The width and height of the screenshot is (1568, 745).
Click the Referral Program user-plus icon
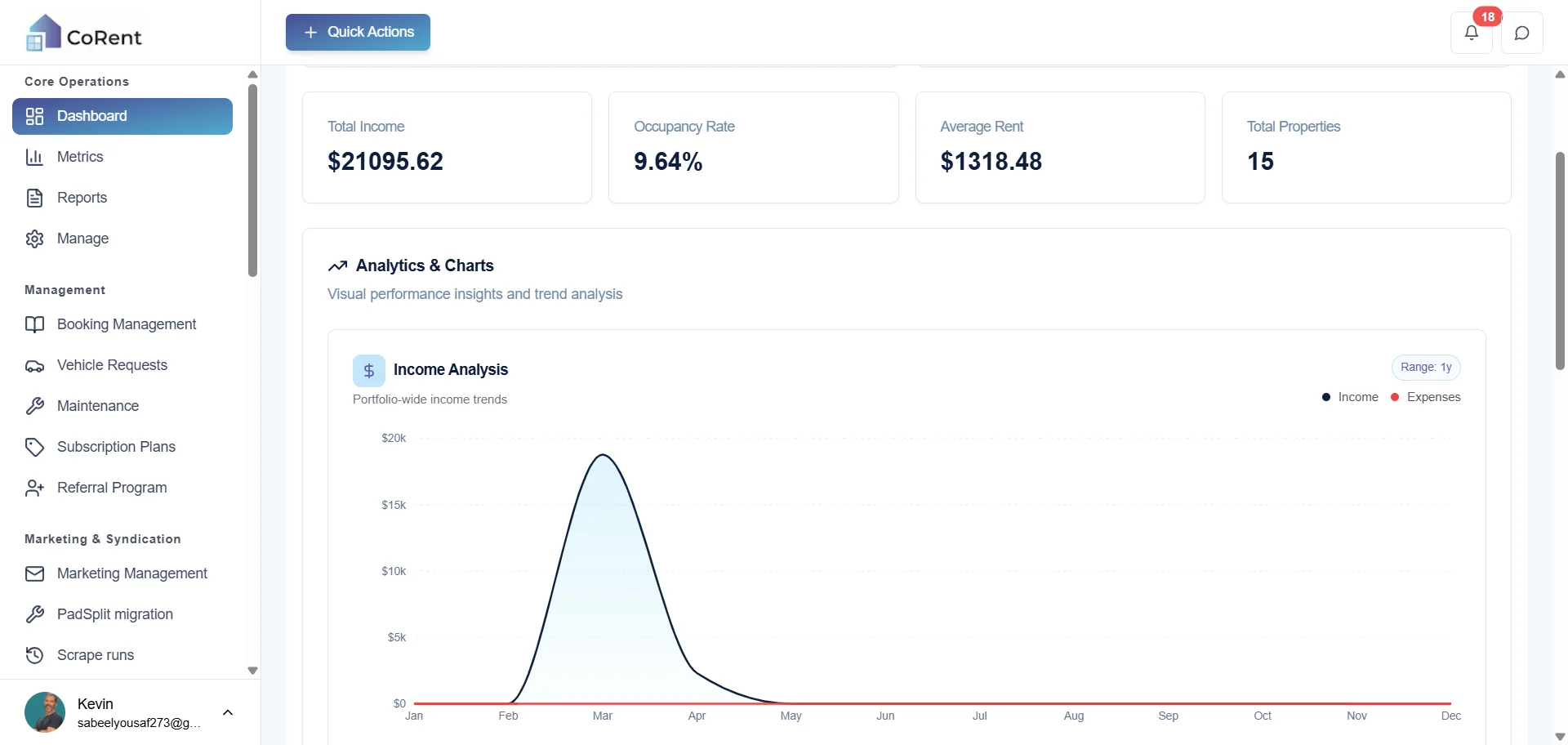tap(34, 488)
